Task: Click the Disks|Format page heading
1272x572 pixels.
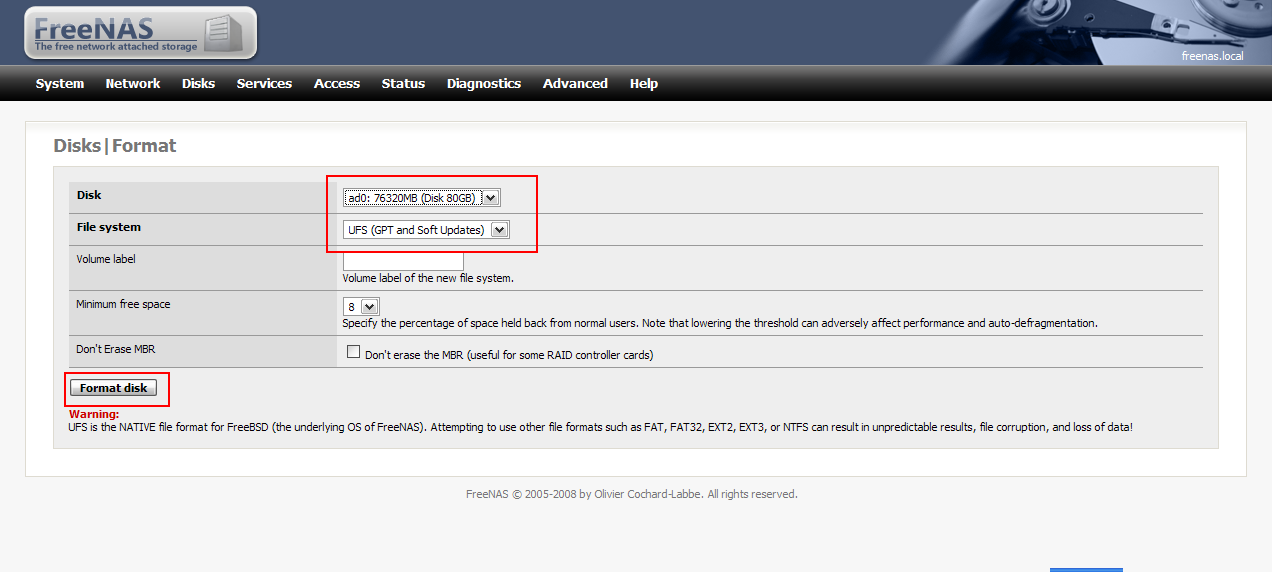Action: pos(115,146)
